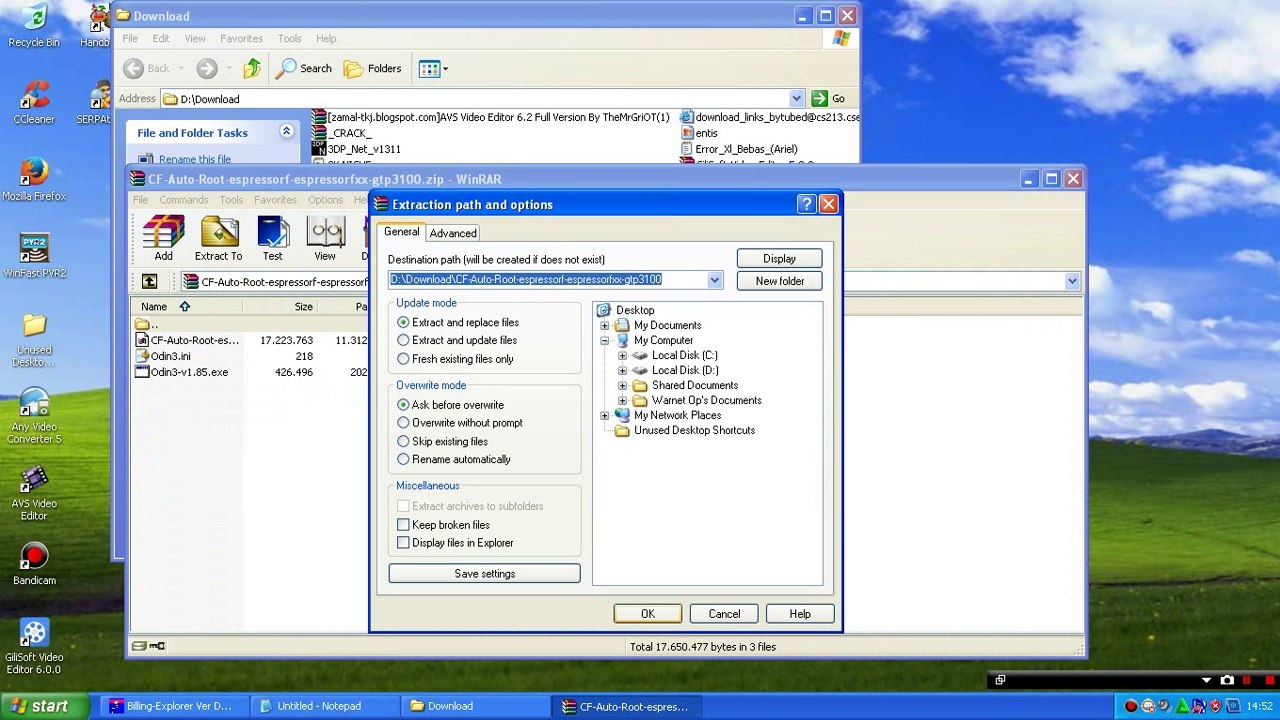Open destination path dropdown arrow
Screen dimensions: 1280x720
pyautogui.click(x=714, y=281)
